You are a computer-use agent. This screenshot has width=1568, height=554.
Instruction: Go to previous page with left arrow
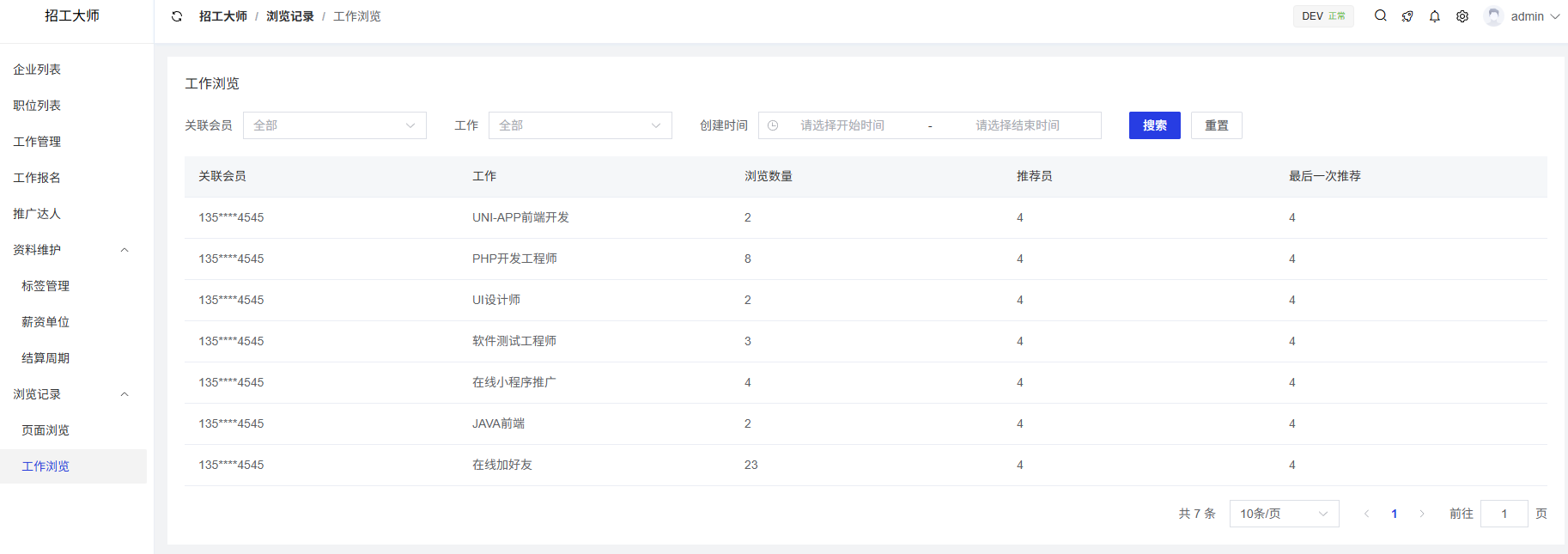[1366, 514]
